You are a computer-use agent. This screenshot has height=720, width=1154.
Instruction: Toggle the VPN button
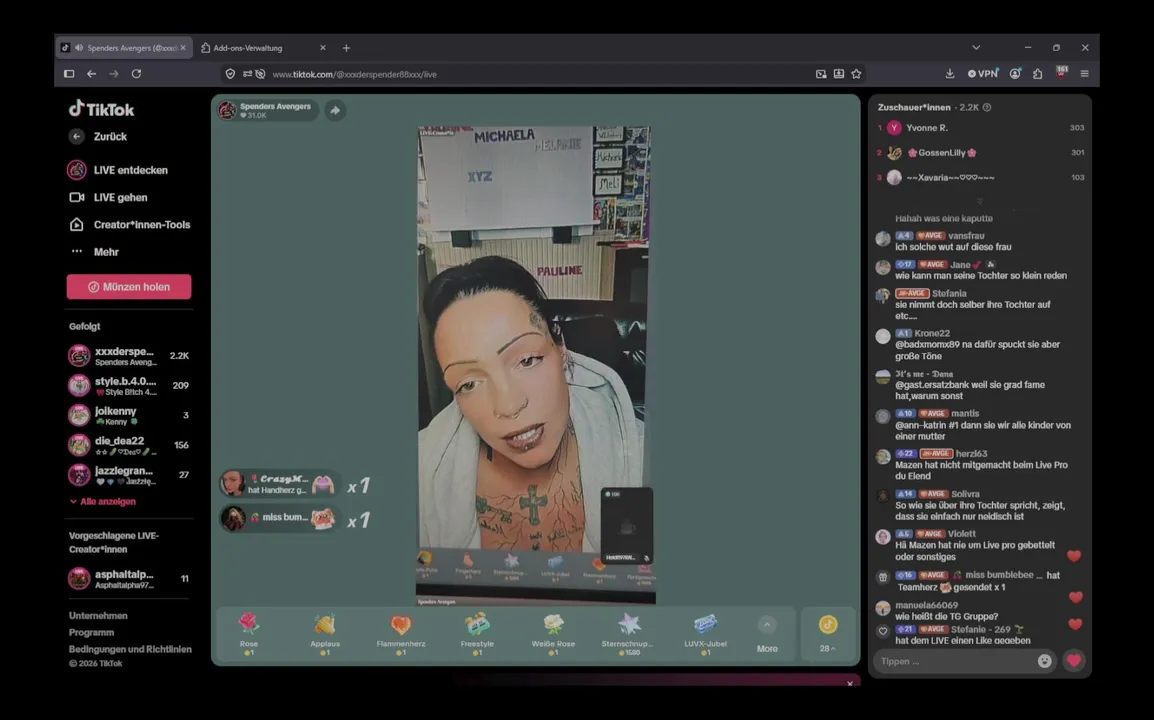coord(983,74)
